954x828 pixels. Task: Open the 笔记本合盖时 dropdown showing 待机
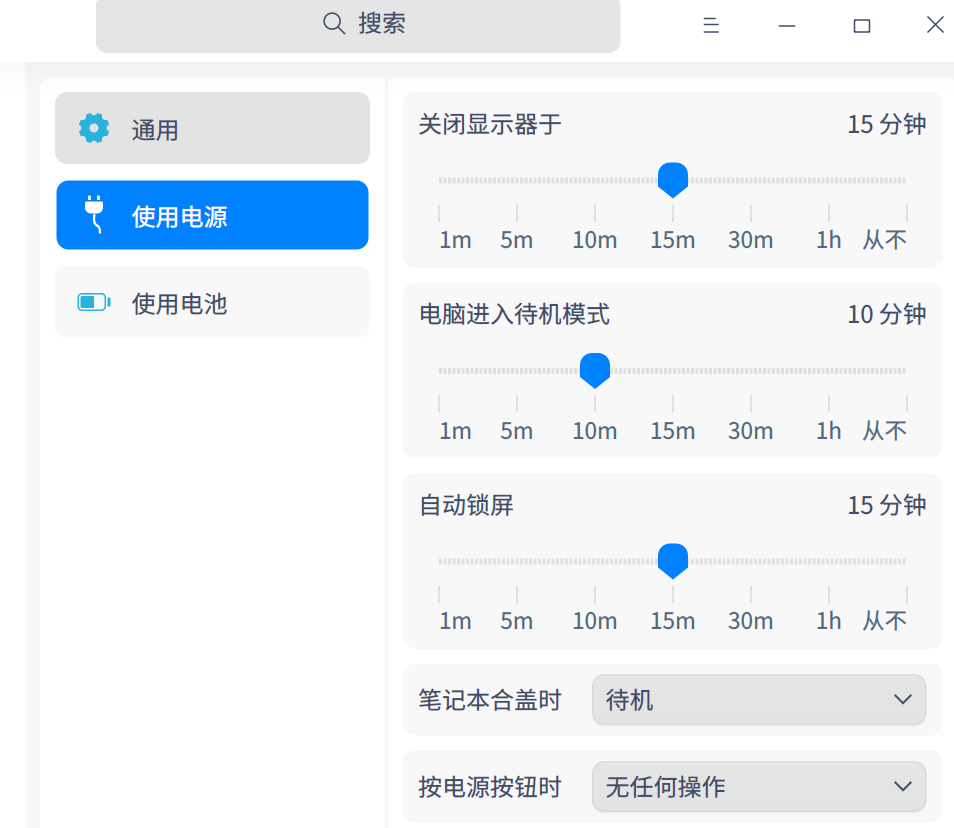pos(759,700)
